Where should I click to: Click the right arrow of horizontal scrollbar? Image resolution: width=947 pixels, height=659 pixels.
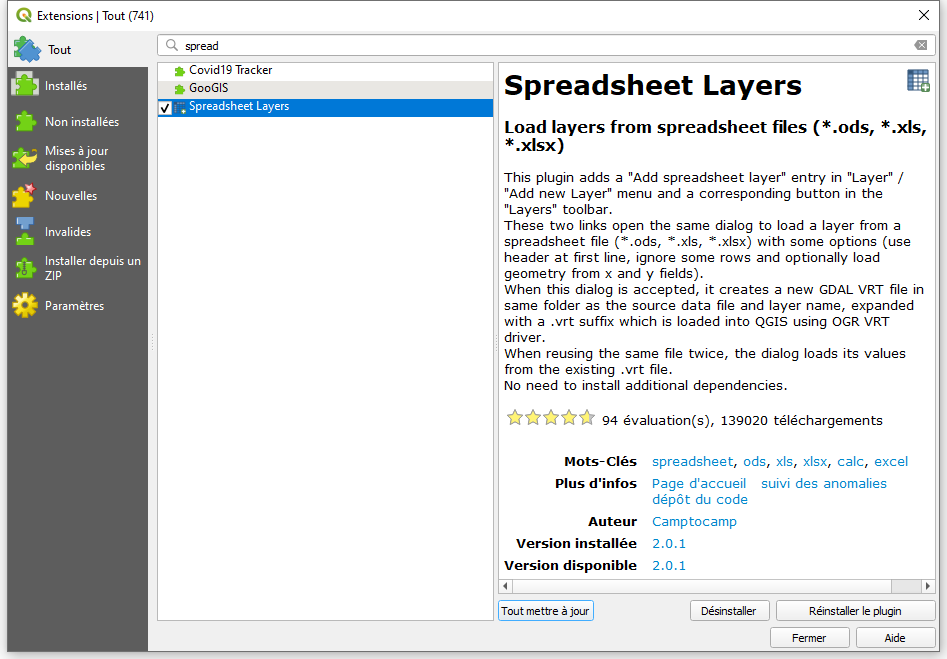pos(927,586)
